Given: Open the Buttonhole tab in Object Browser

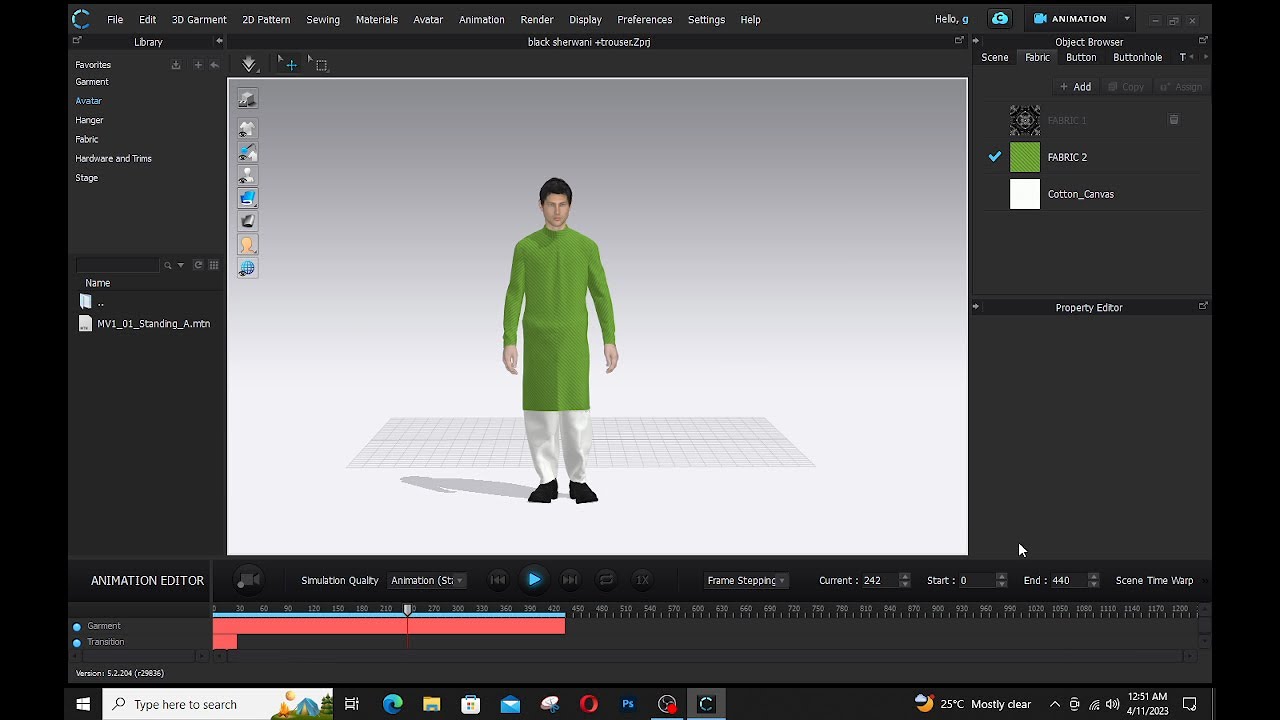Looking at the screenshot, I should pos(1137,57).
